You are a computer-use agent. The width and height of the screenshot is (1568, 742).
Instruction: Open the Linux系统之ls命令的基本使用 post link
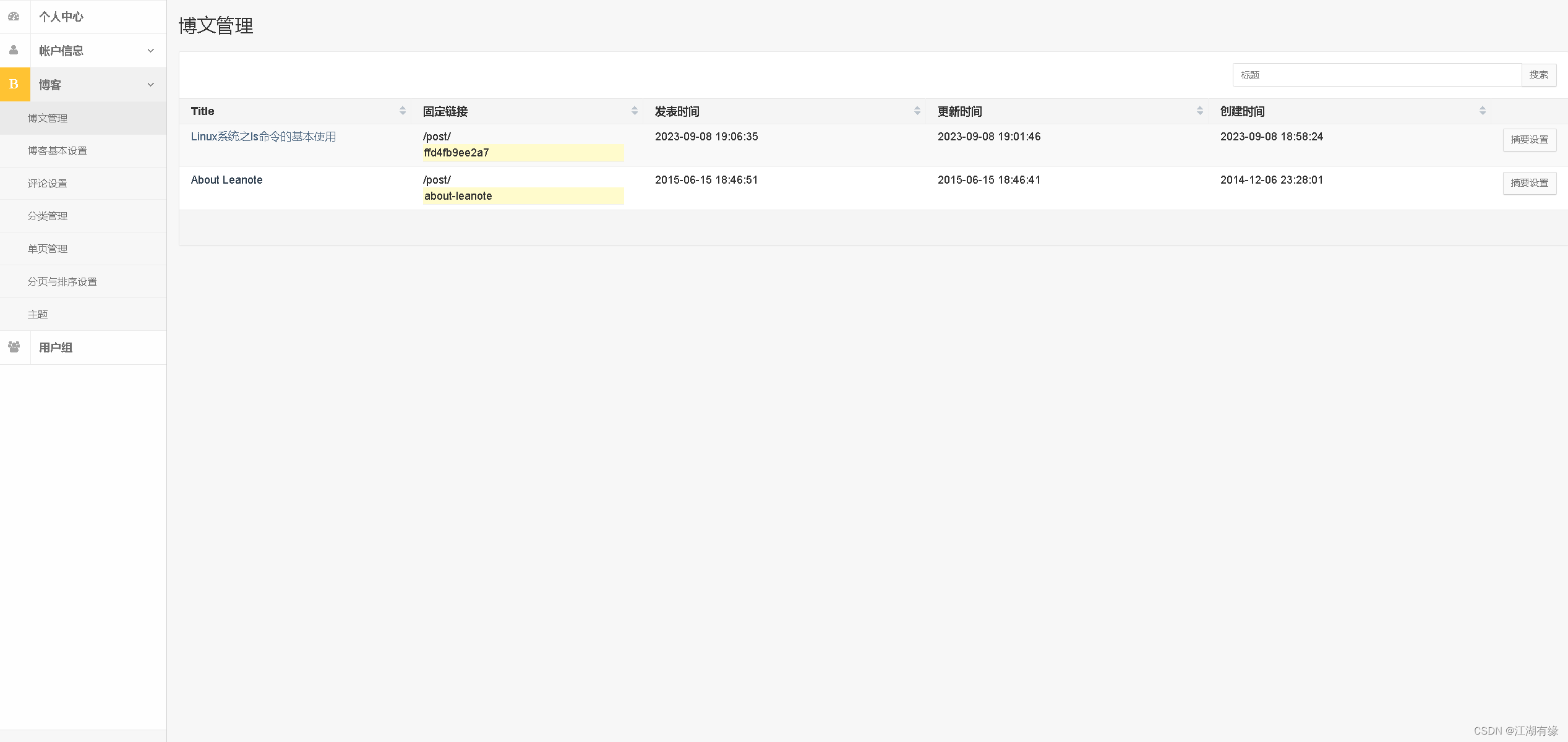coord(263,137)
